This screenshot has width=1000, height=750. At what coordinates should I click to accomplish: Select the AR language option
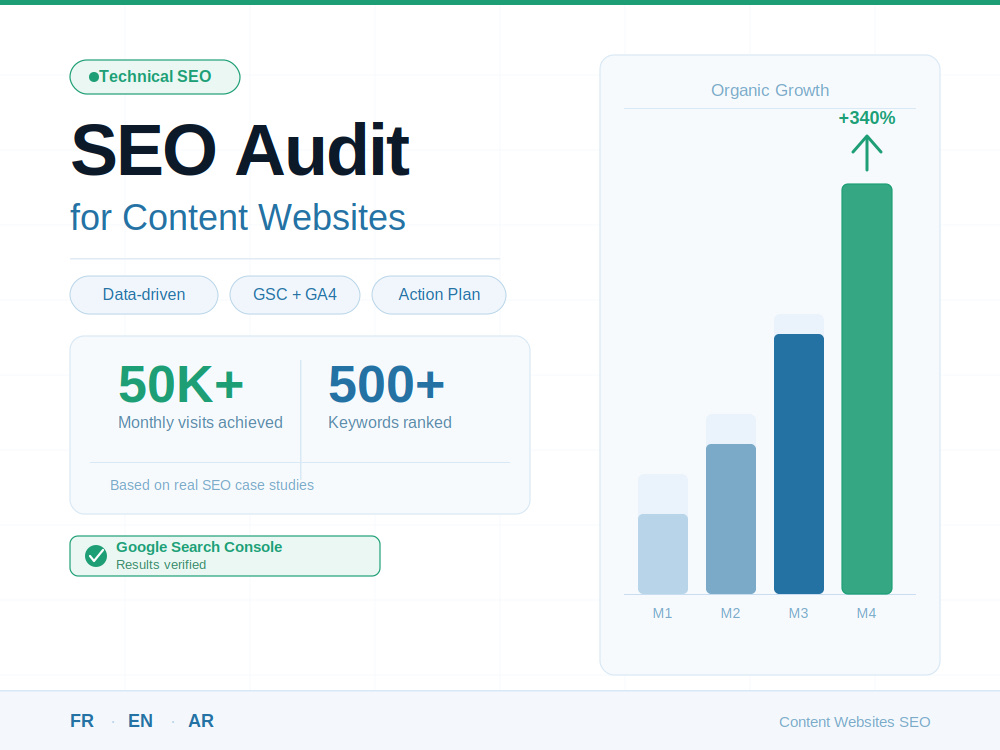click(201, 721)
